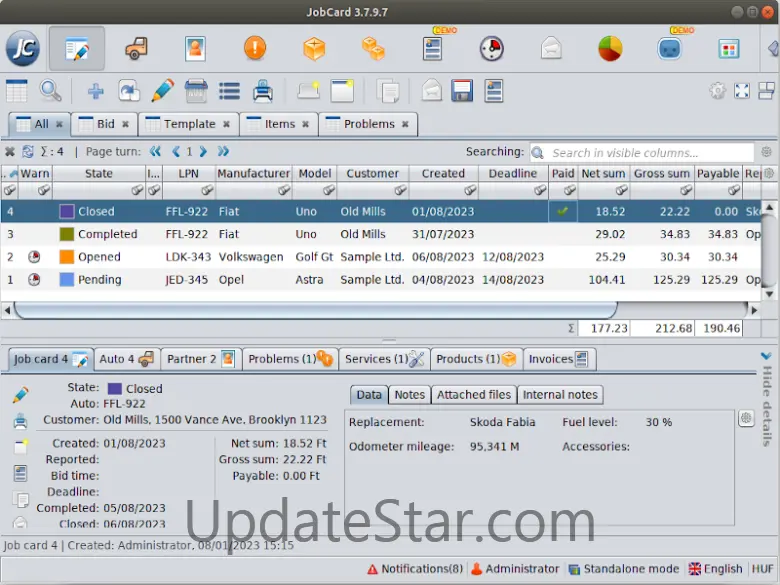
Task: Switch to the Problems list tab
Action: pos(369,124)
